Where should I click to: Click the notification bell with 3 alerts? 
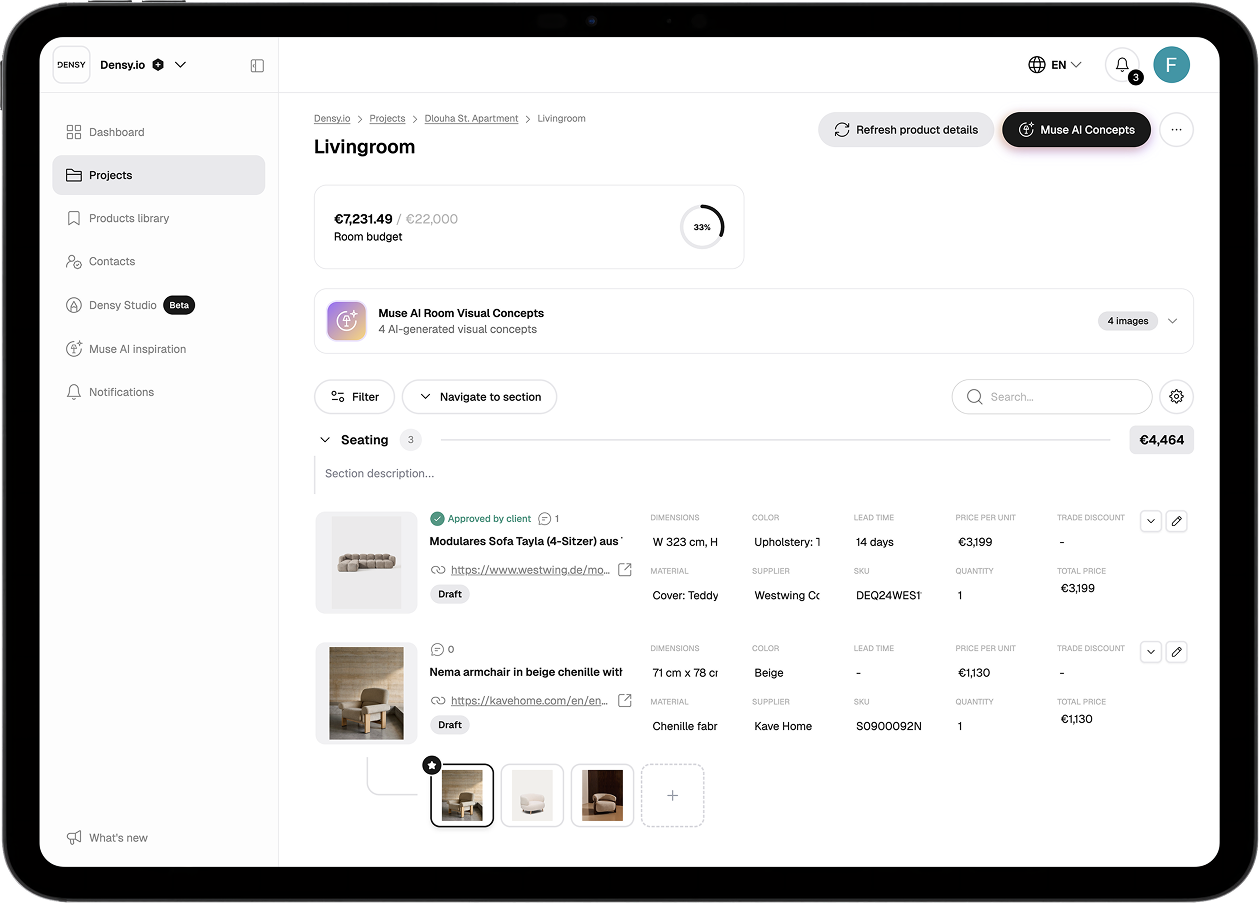[x=1121, y=64]
